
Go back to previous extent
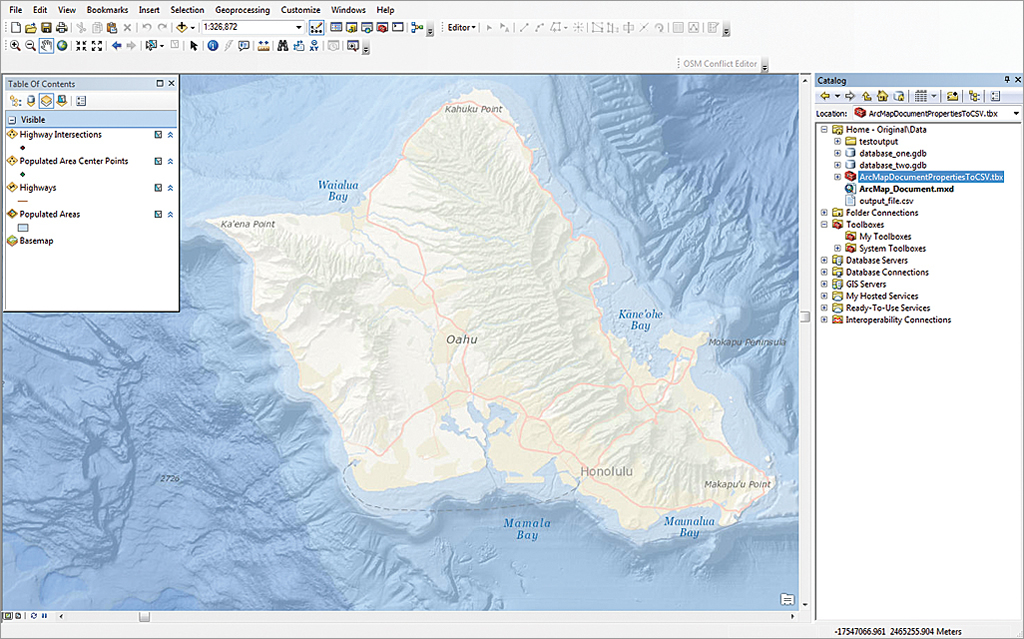(x=116, y=46)
